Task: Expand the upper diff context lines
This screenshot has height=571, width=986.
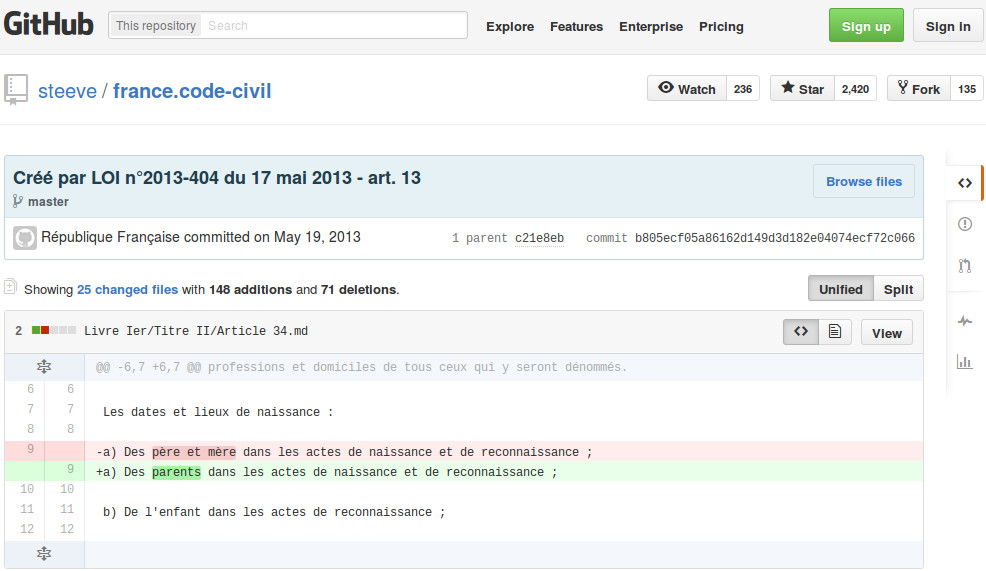Action: (44, 367)
